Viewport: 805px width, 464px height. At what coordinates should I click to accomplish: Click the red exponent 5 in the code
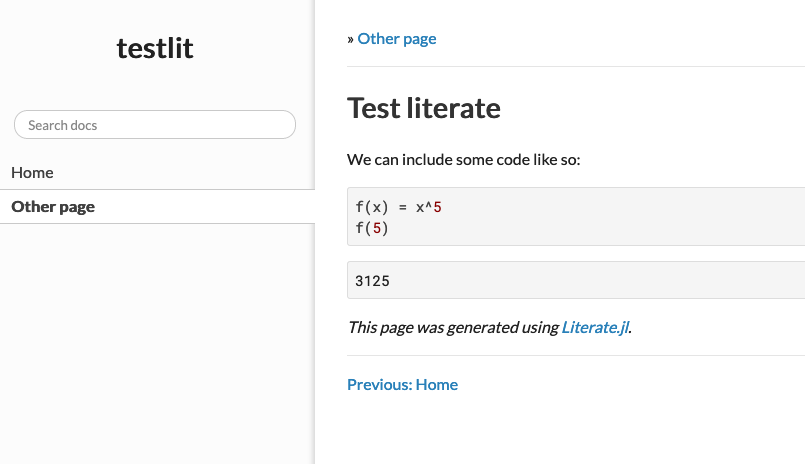tap(437, 207)
